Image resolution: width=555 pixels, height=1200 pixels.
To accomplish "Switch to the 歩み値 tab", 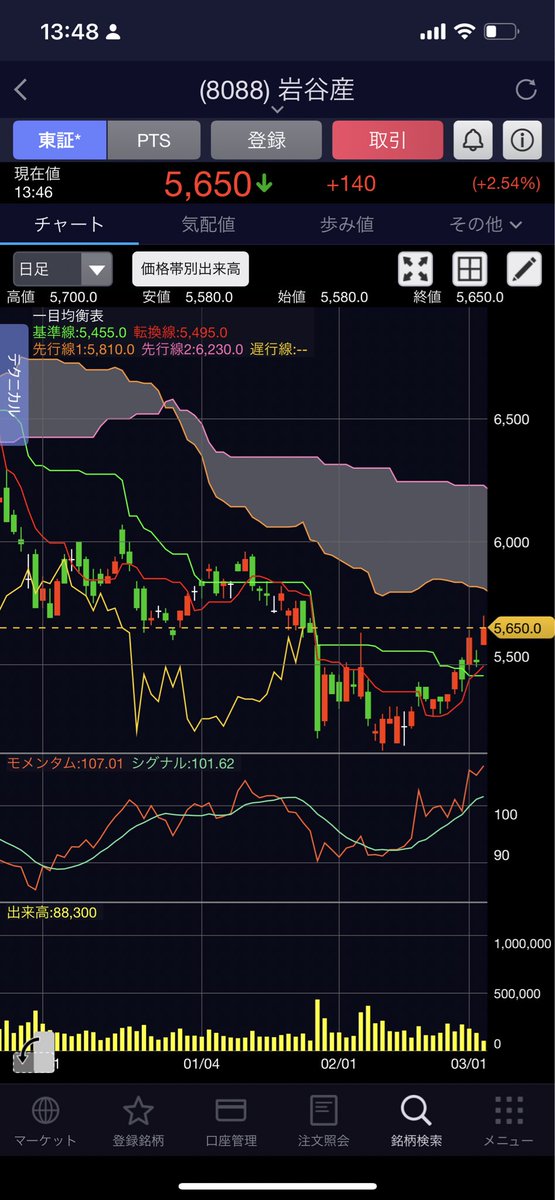I will pos(346,224).
